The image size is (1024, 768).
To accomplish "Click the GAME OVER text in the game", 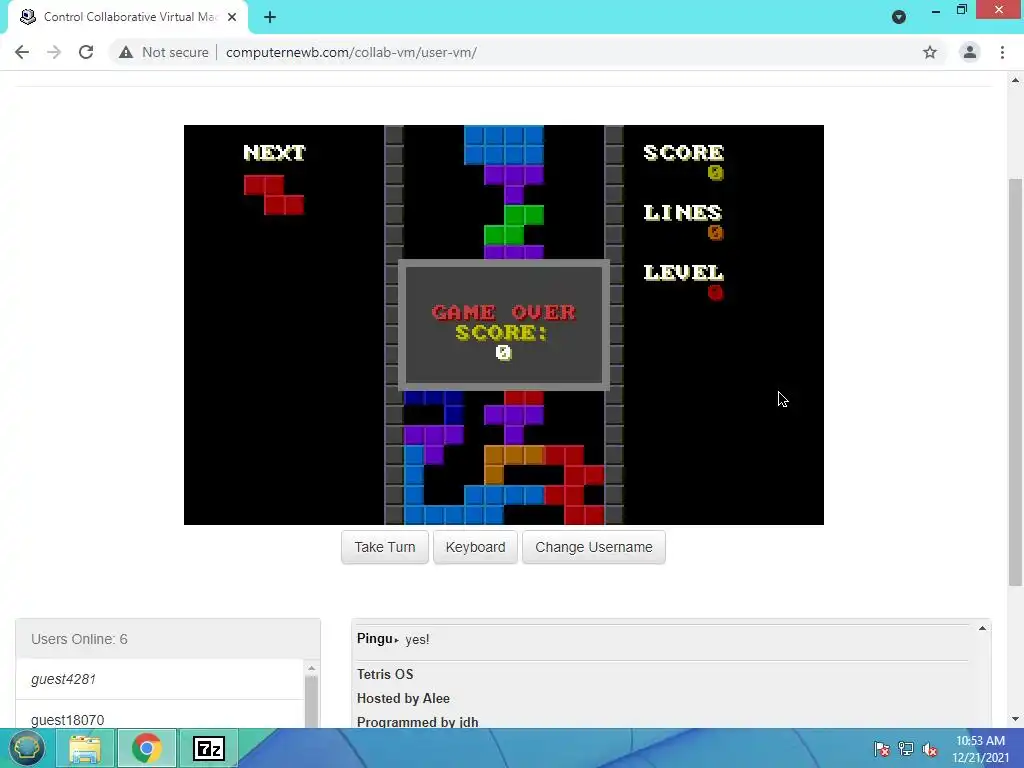I will click(504, 312).
